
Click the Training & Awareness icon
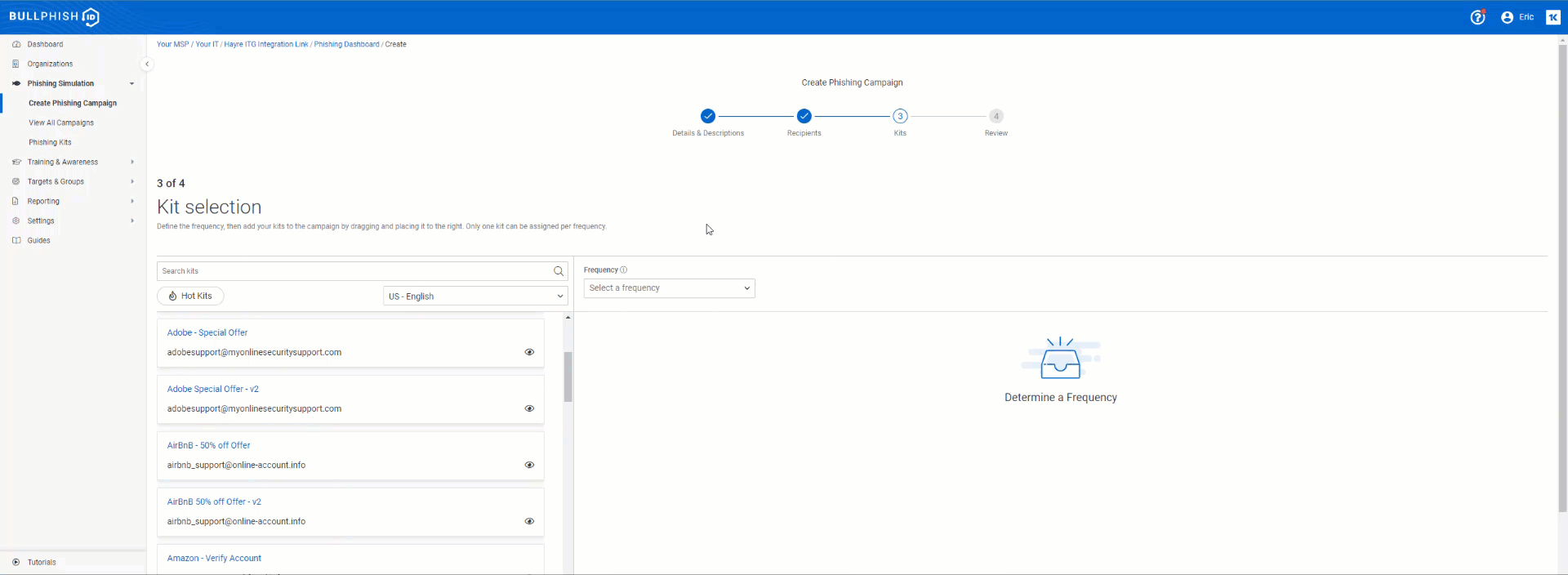point(16,162)
